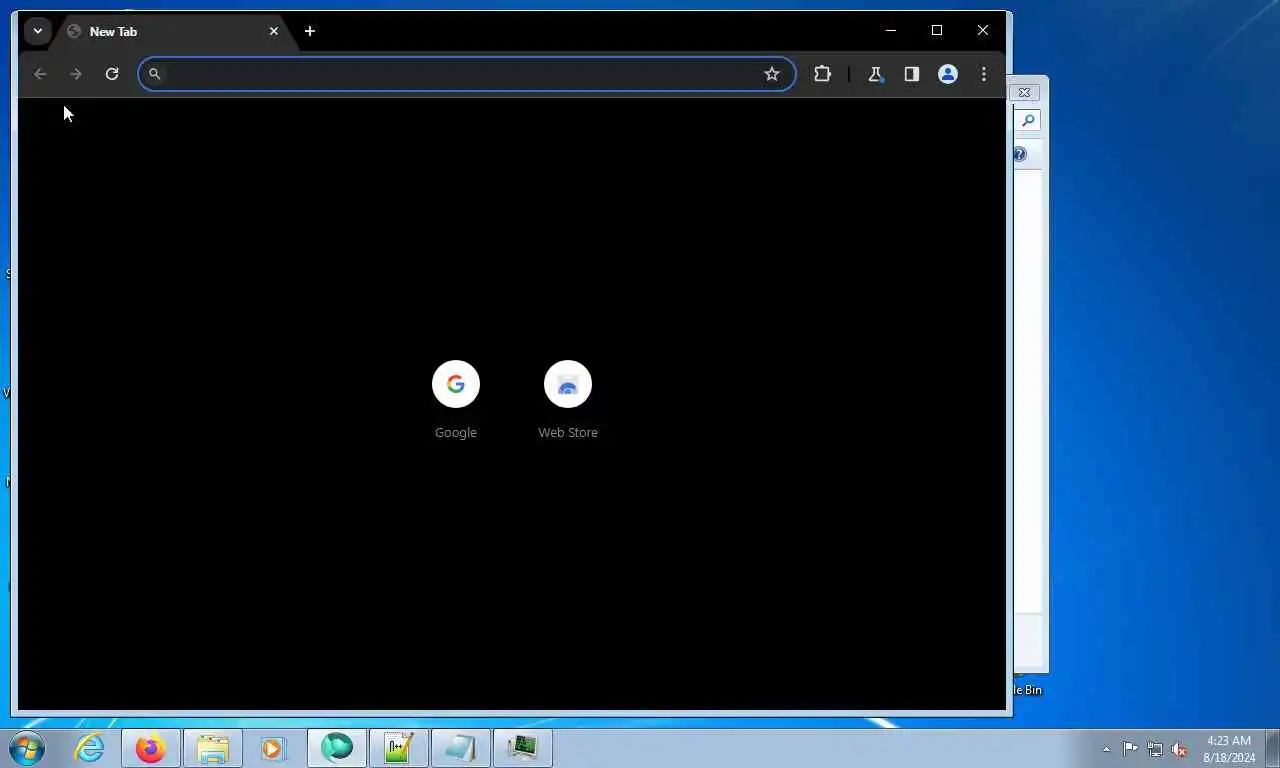Click the muted volume tray icon
Viewport: 1280px width, 768px height.
[x=1180, y=749]
